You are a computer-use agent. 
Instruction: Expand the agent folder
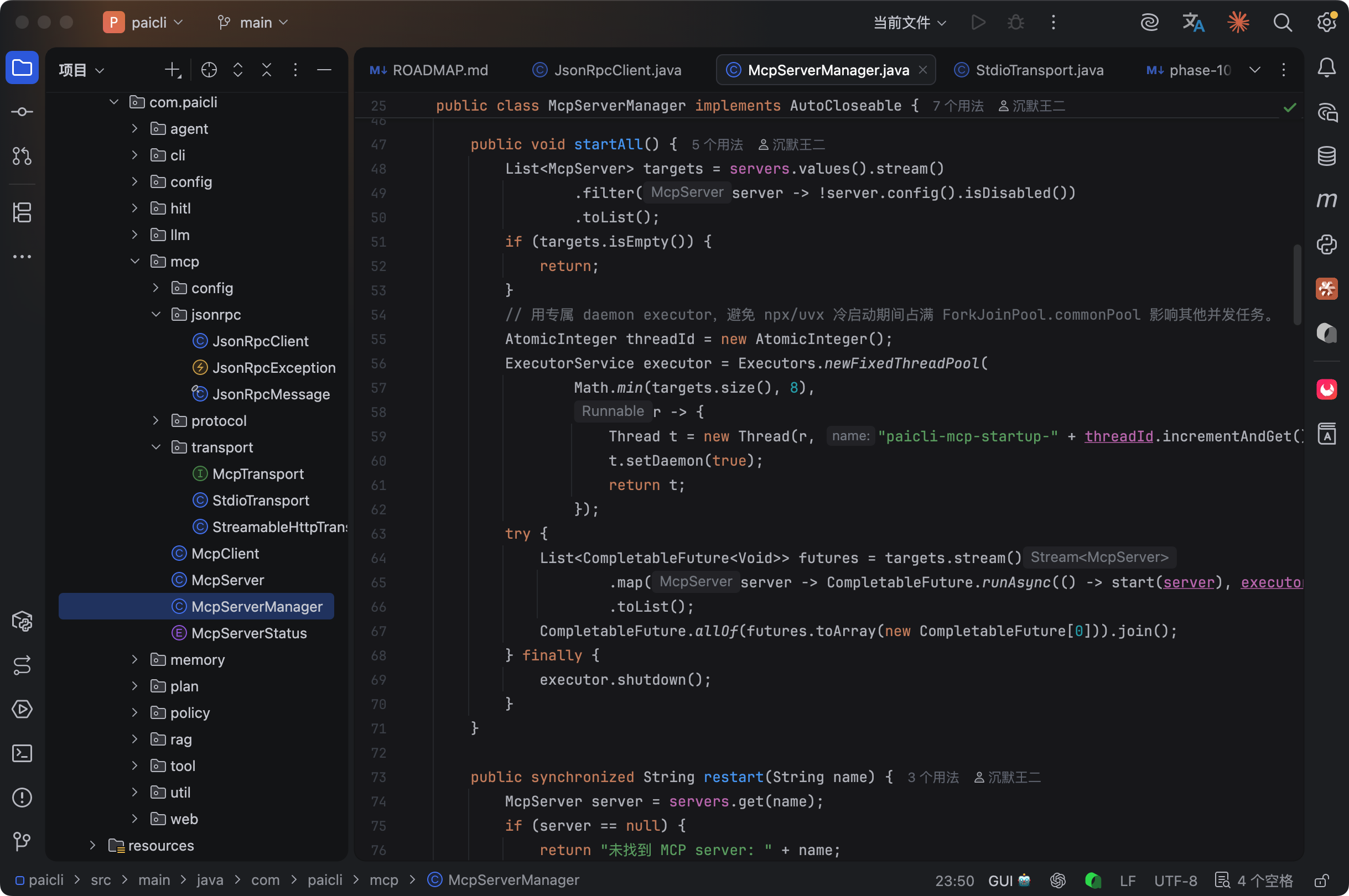click(x=134, y=128)
